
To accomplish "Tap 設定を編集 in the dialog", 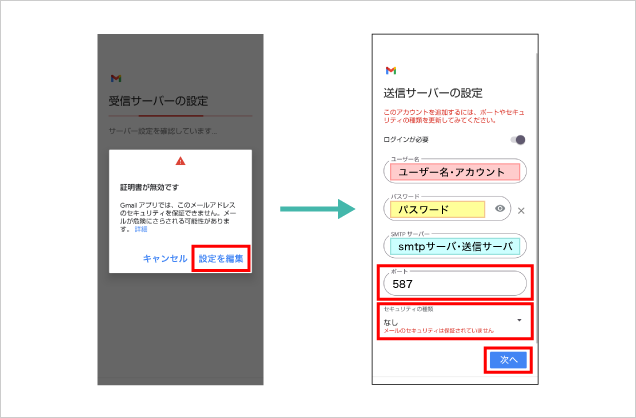I will point(221,258).
